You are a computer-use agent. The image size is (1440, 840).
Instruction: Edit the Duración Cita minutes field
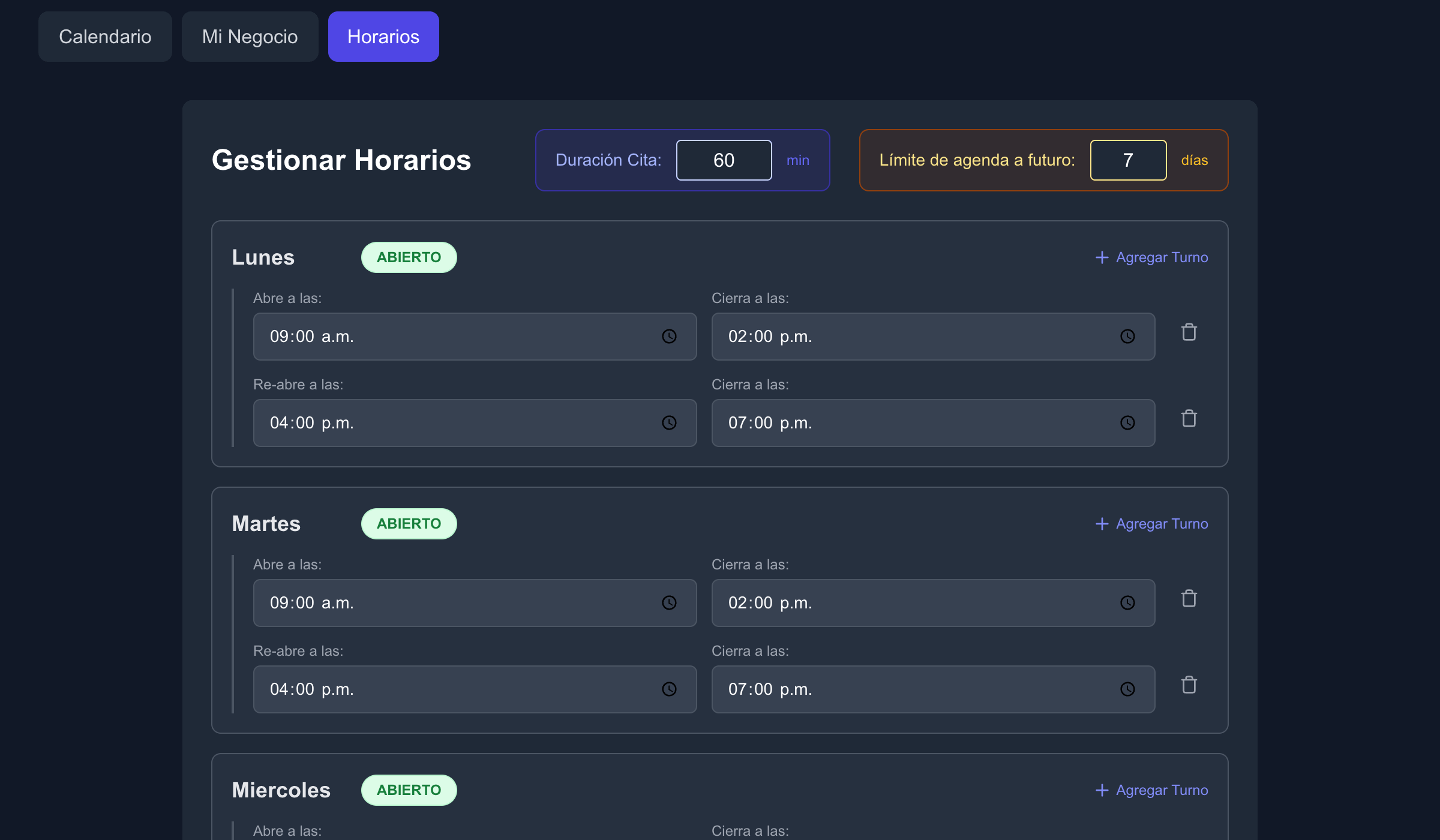724,160
